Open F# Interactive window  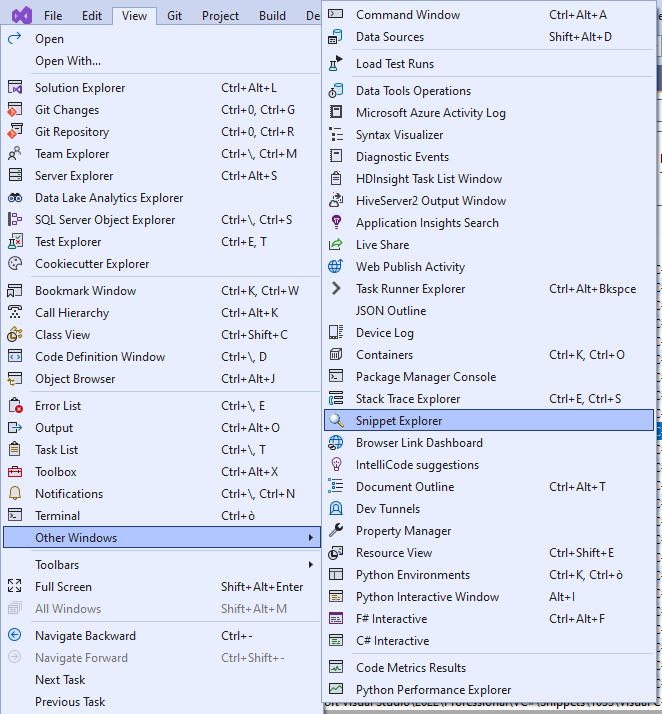[489, 618]
